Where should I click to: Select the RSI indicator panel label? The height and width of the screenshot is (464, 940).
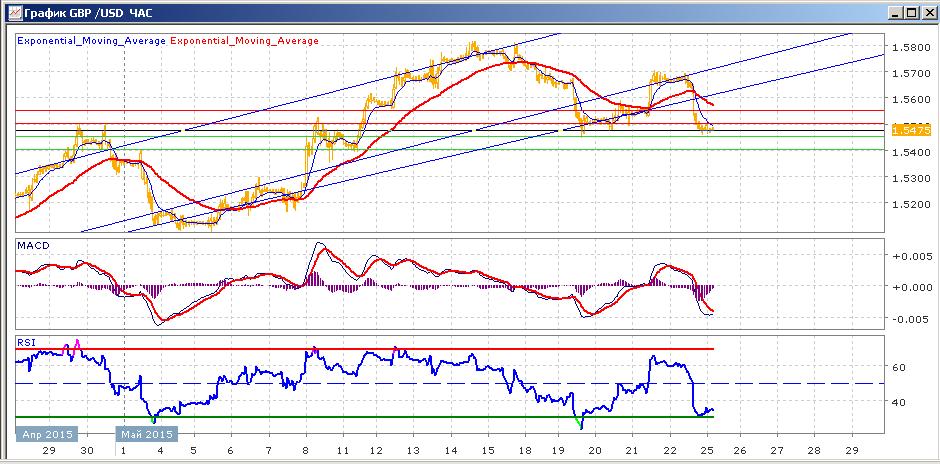point(26,343)
